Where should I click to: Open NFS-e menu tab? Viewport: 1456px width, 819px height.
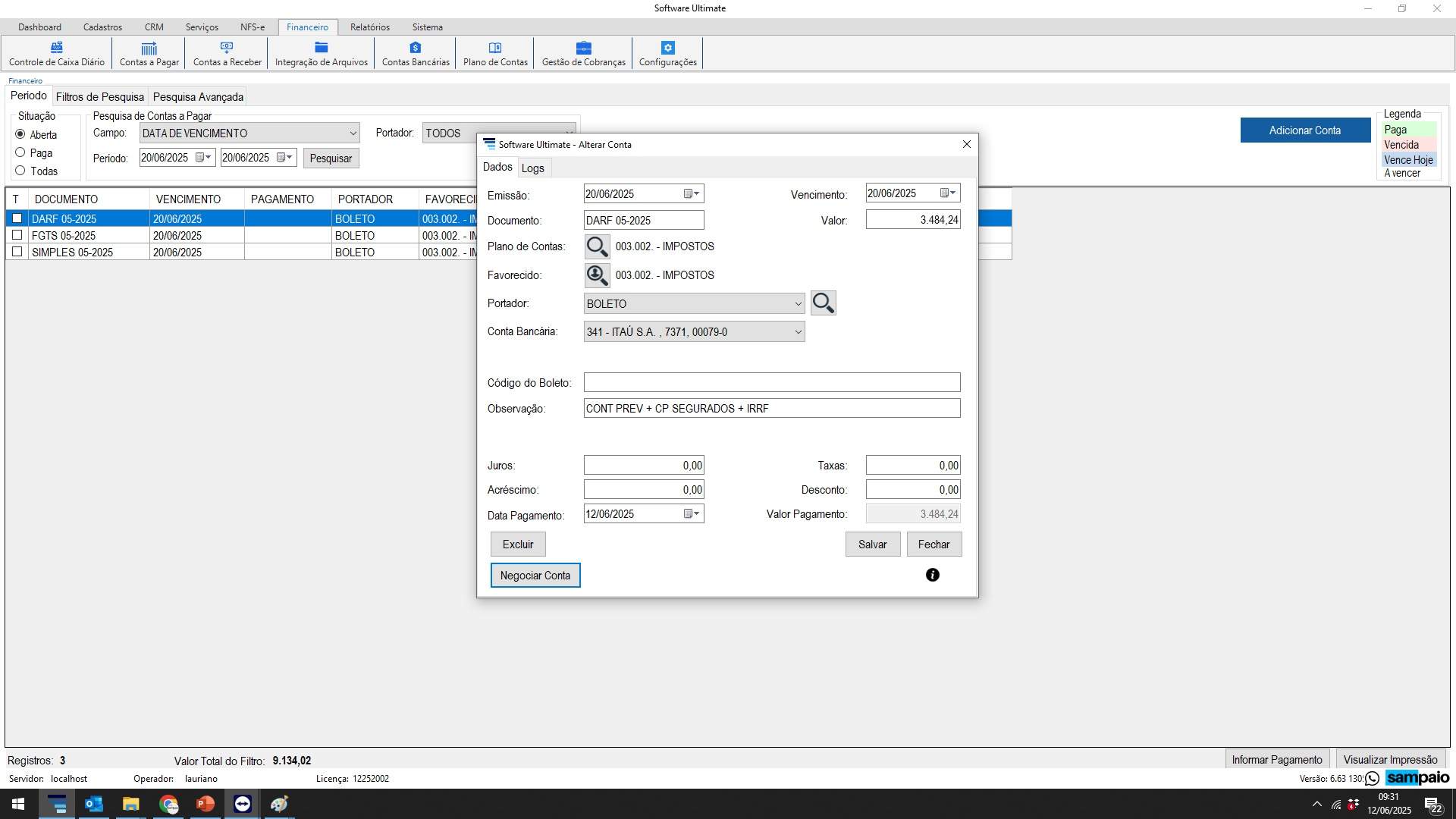click(x=253, y=27)
